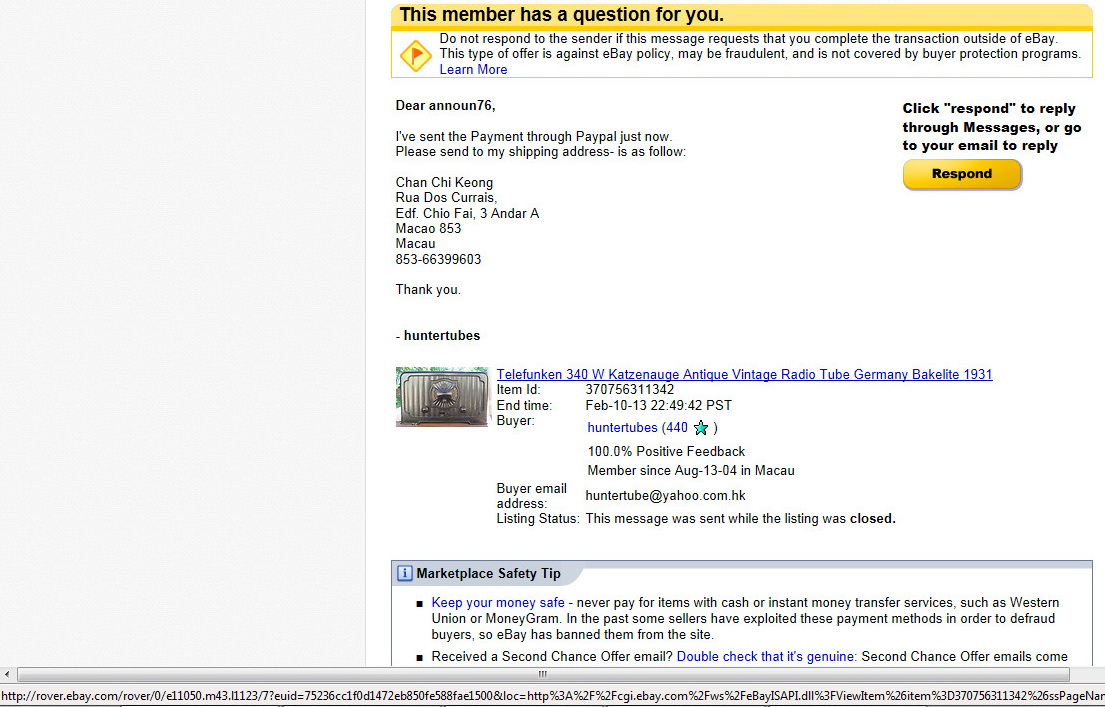The image size is (1105, 707).
Task: Open the Keep your money safe link
Action: (x=497, y=603)
